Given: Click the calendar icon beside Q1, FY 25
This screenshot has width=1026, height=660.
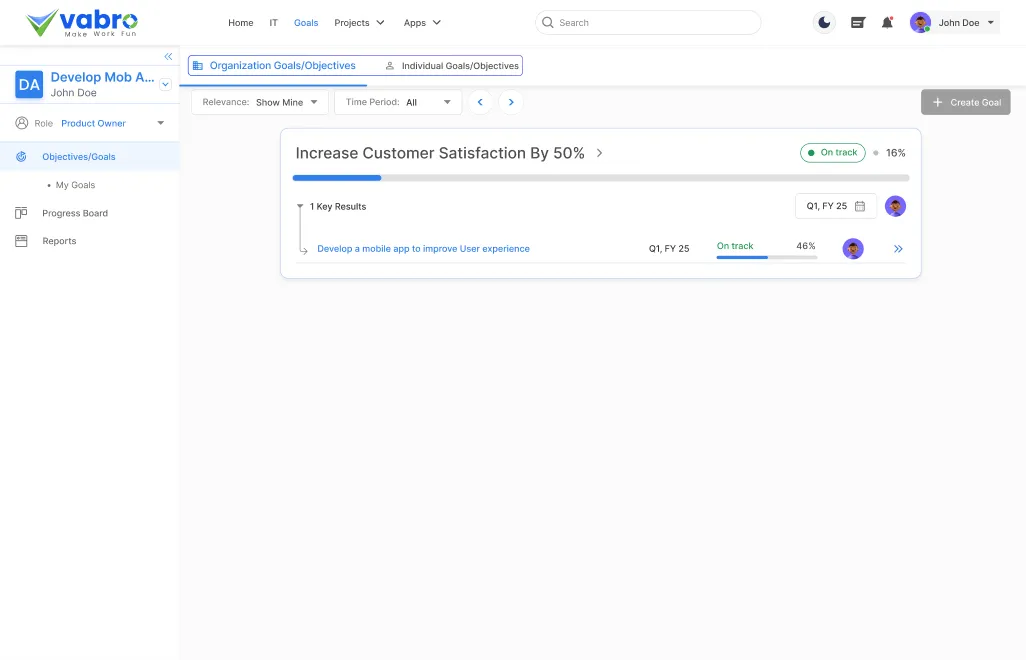Looking at the screenshot, I should pyautogui.click(x=860, y=206).
